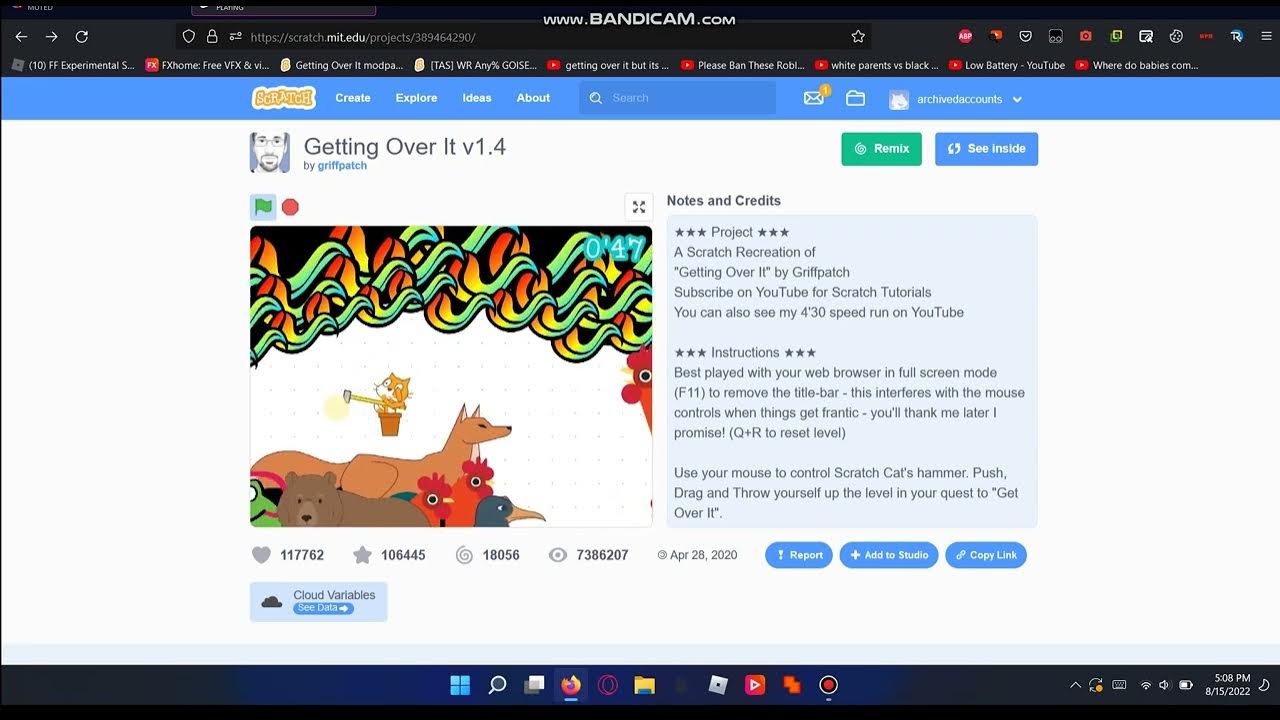Viewport: 1280px width, 720px height.
Task: Click into the Scratch search field
Action: [677, 98]
